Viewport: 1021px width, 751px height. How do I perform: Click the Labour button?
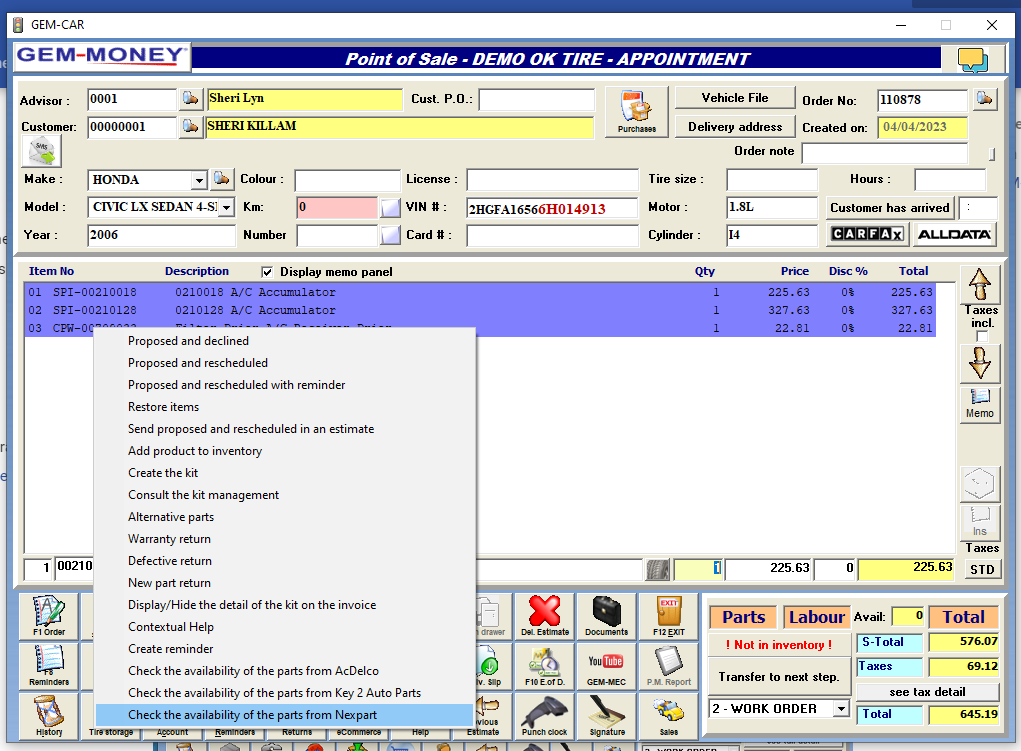817,617
